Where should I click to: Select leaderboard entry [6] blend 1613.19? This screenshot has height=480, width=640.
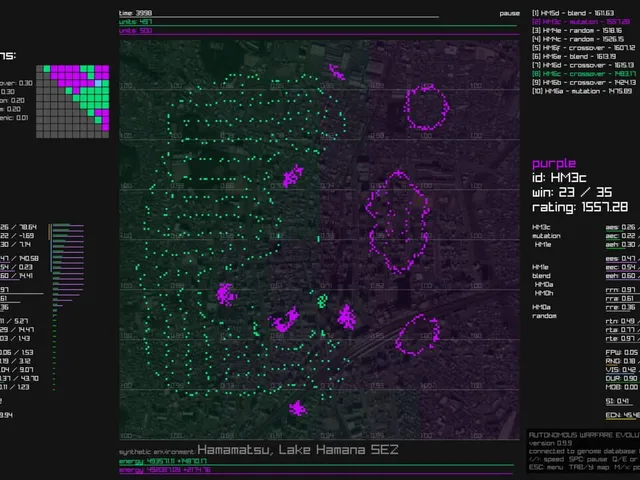click(x=573, y=56)
